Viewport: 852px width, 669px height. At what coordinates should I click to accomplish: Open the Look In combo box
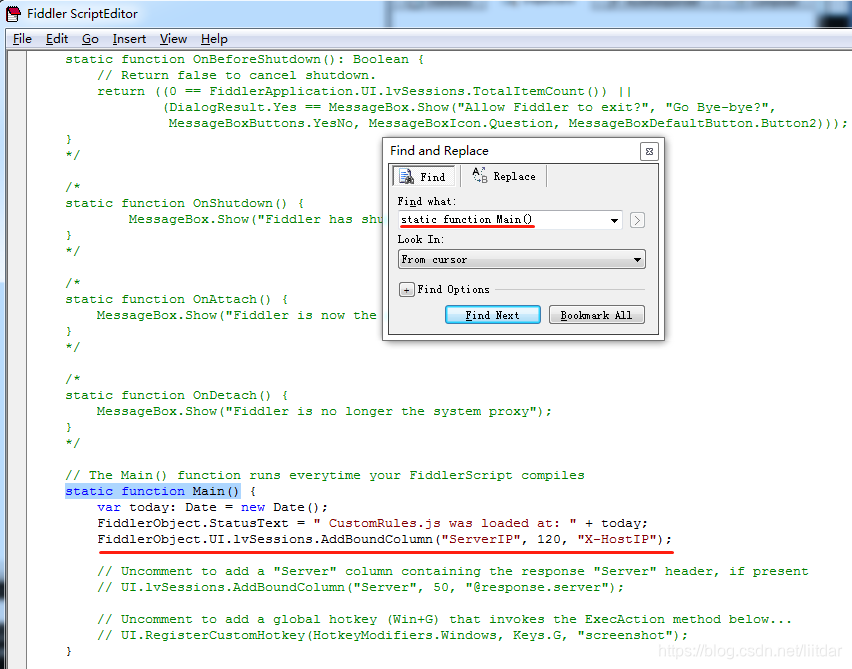(522, 260)
